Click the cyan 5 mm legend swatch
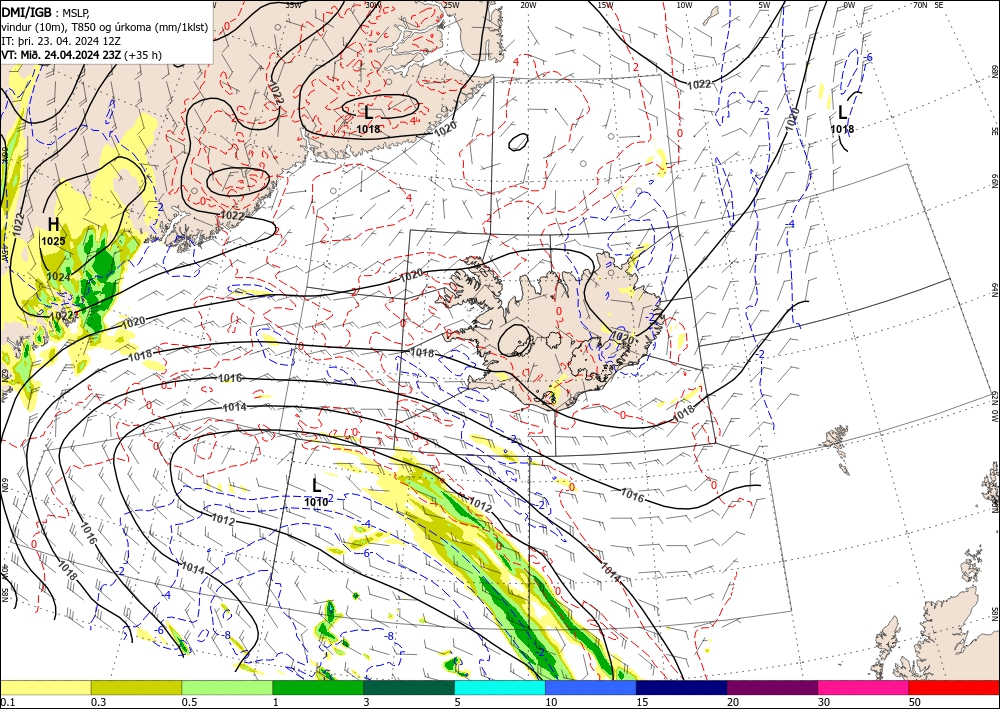This screenshot has width=1000, height=709. pyautogui.click(x=500, y=688)
